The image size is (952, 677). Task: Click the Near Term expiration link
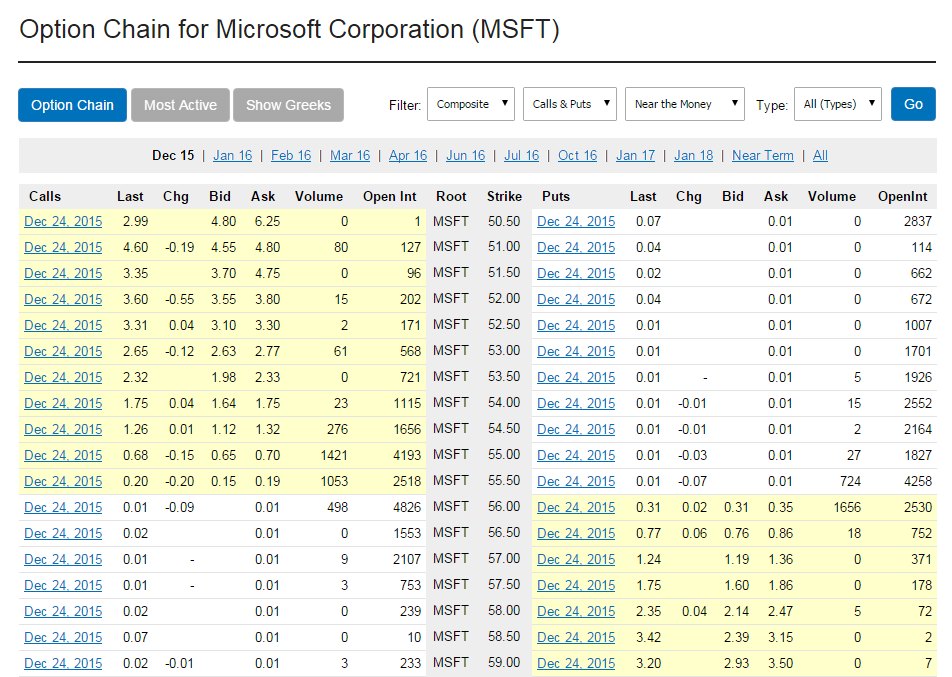762,155
